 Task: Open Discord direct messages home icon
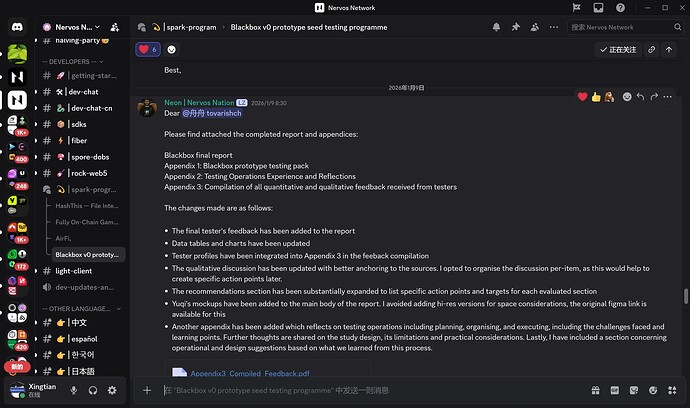pos(16,28)
